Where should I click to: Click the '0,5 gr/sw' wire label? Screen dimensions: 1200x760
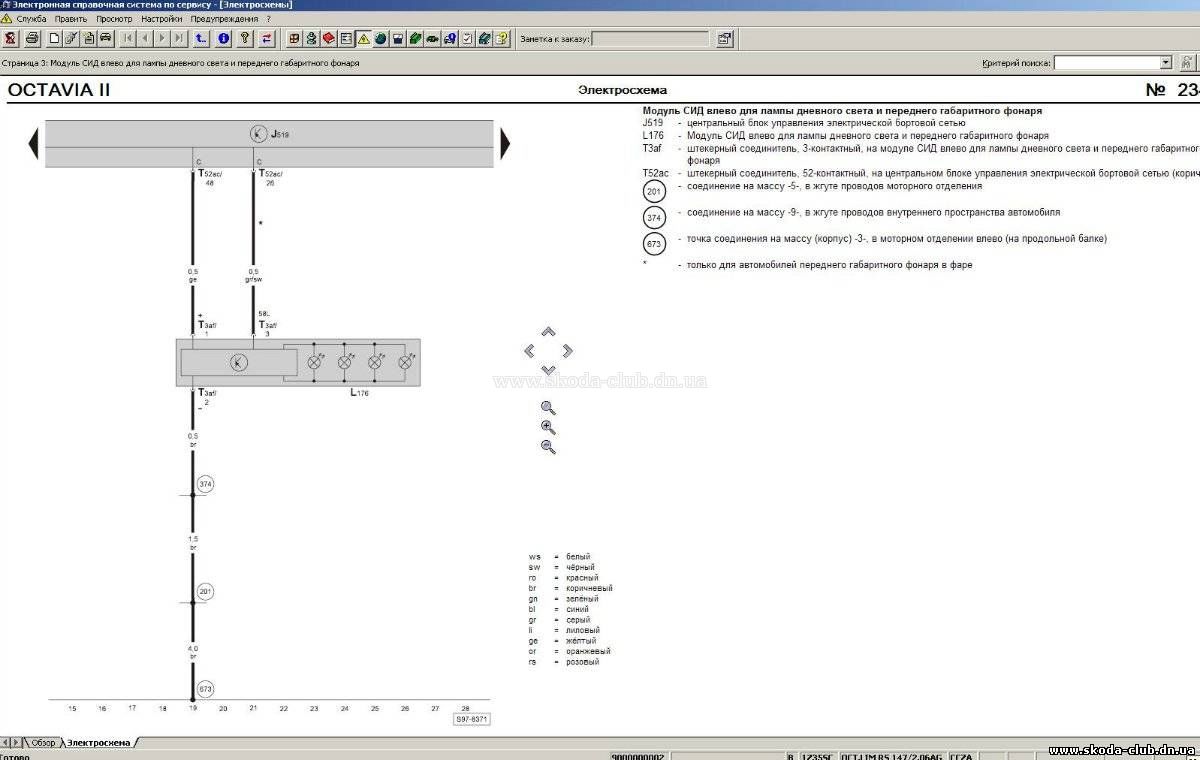254,275
